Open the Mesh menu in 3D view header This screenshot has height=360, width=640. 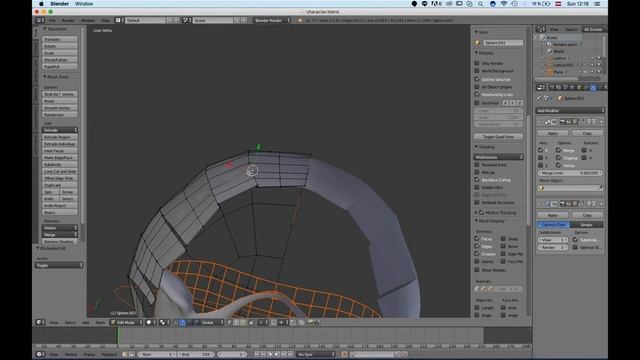click(x=100, y=322)
